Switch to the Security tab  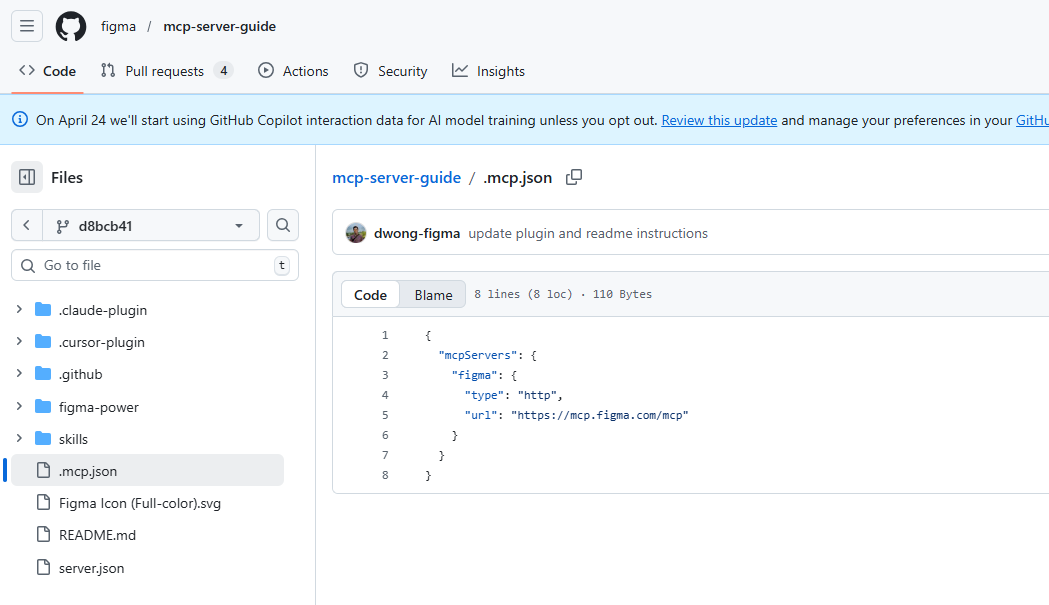(390, 71)
